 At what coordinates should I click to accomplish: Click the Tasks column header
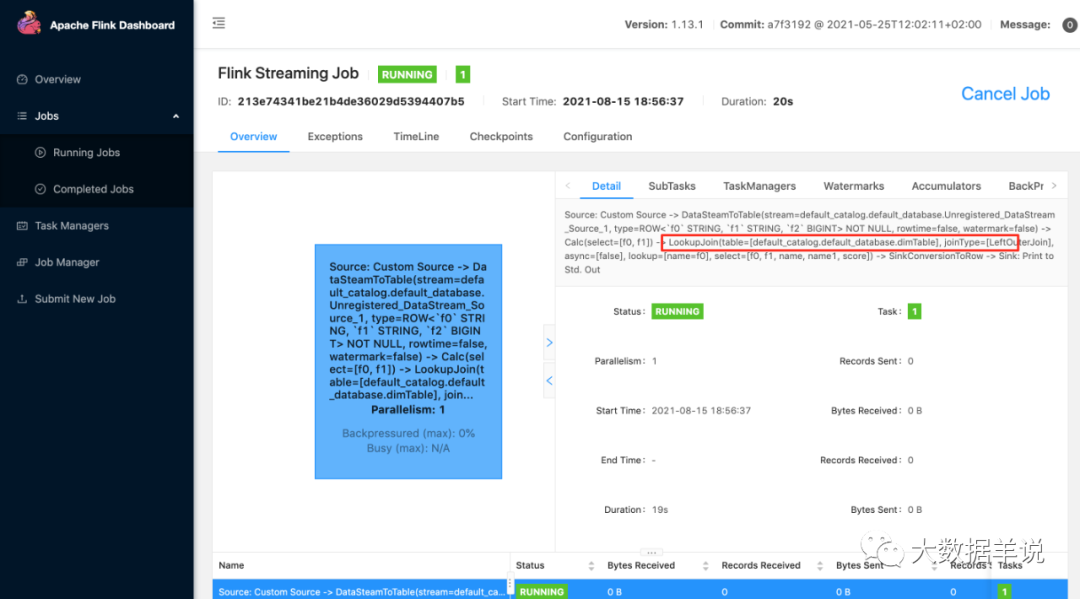[x=1010, y=565]
